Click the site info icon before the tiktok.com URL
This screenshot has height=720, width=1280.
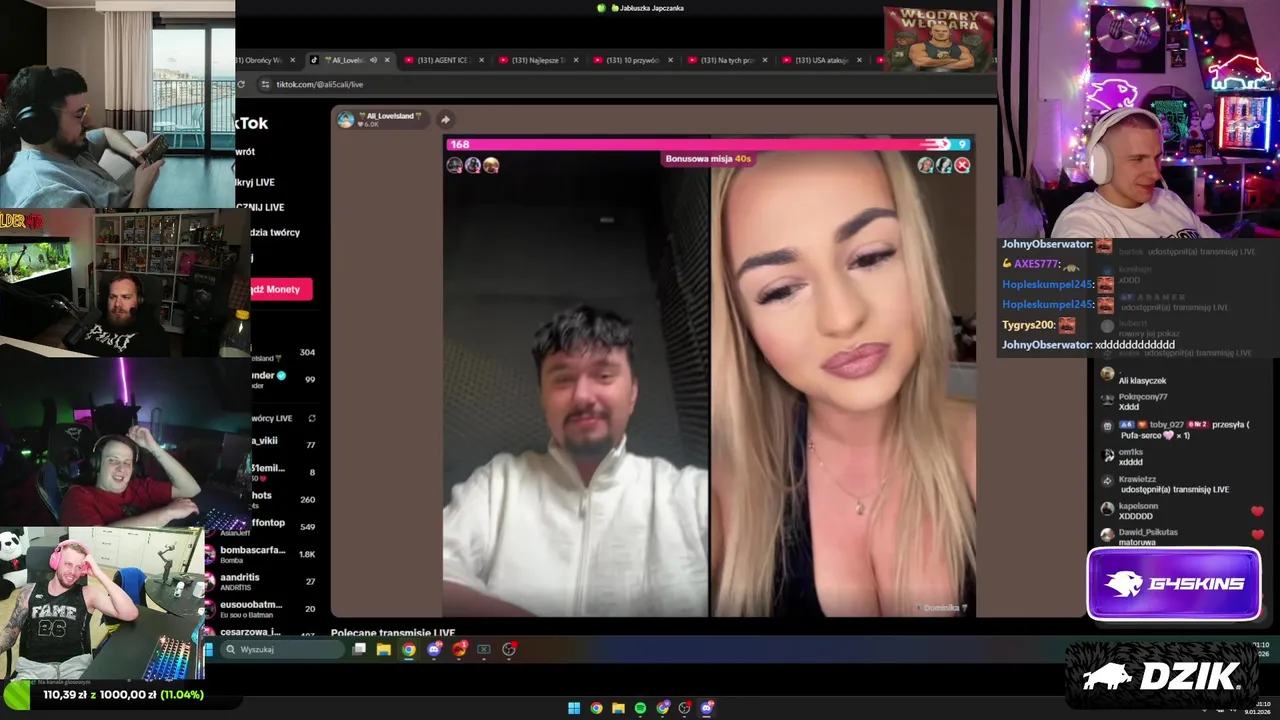pyautogui.click(x=265, y=84)
